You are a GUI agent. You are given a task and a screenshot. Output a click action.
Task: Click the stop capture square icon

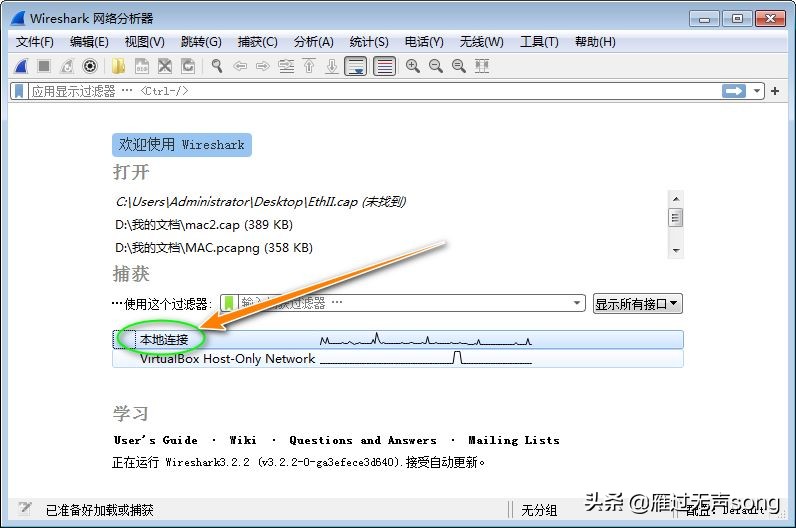(x=44, y=66)
